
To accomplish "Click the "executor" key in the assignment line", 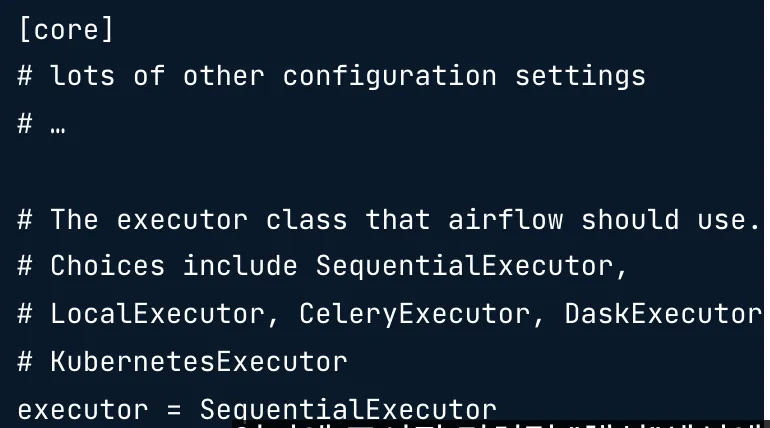I will pos(83,410).
